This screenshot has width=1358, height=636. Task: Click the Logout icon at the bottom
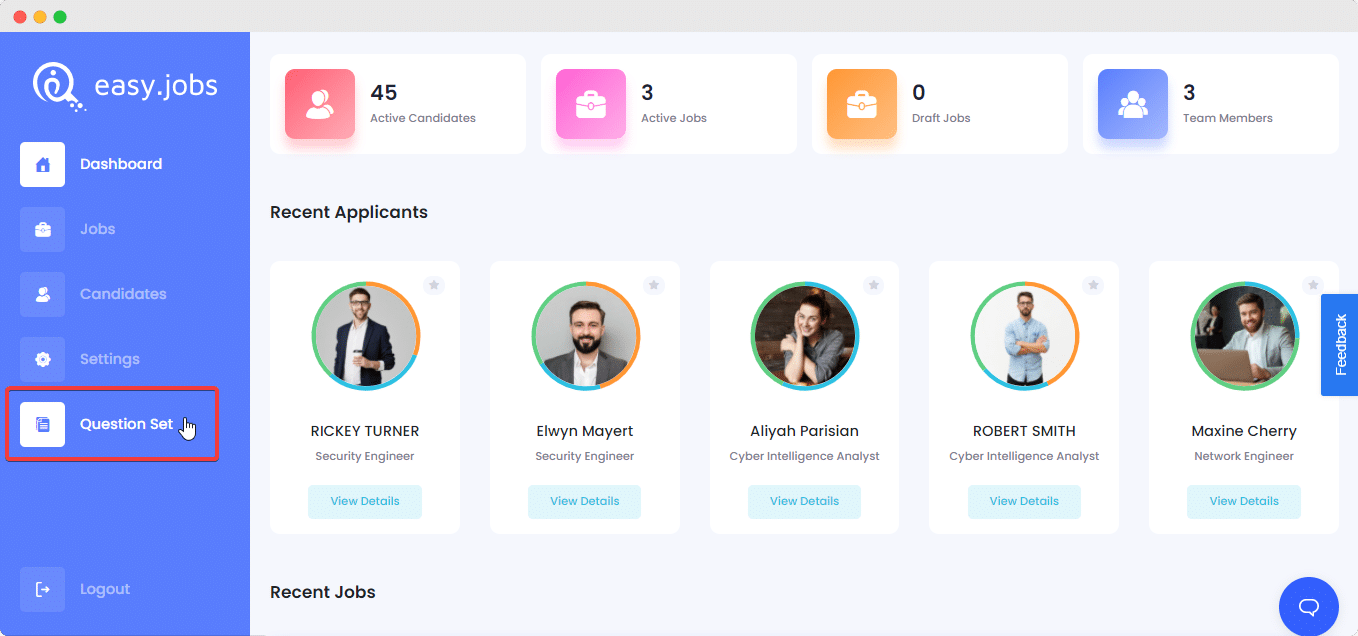42,589
